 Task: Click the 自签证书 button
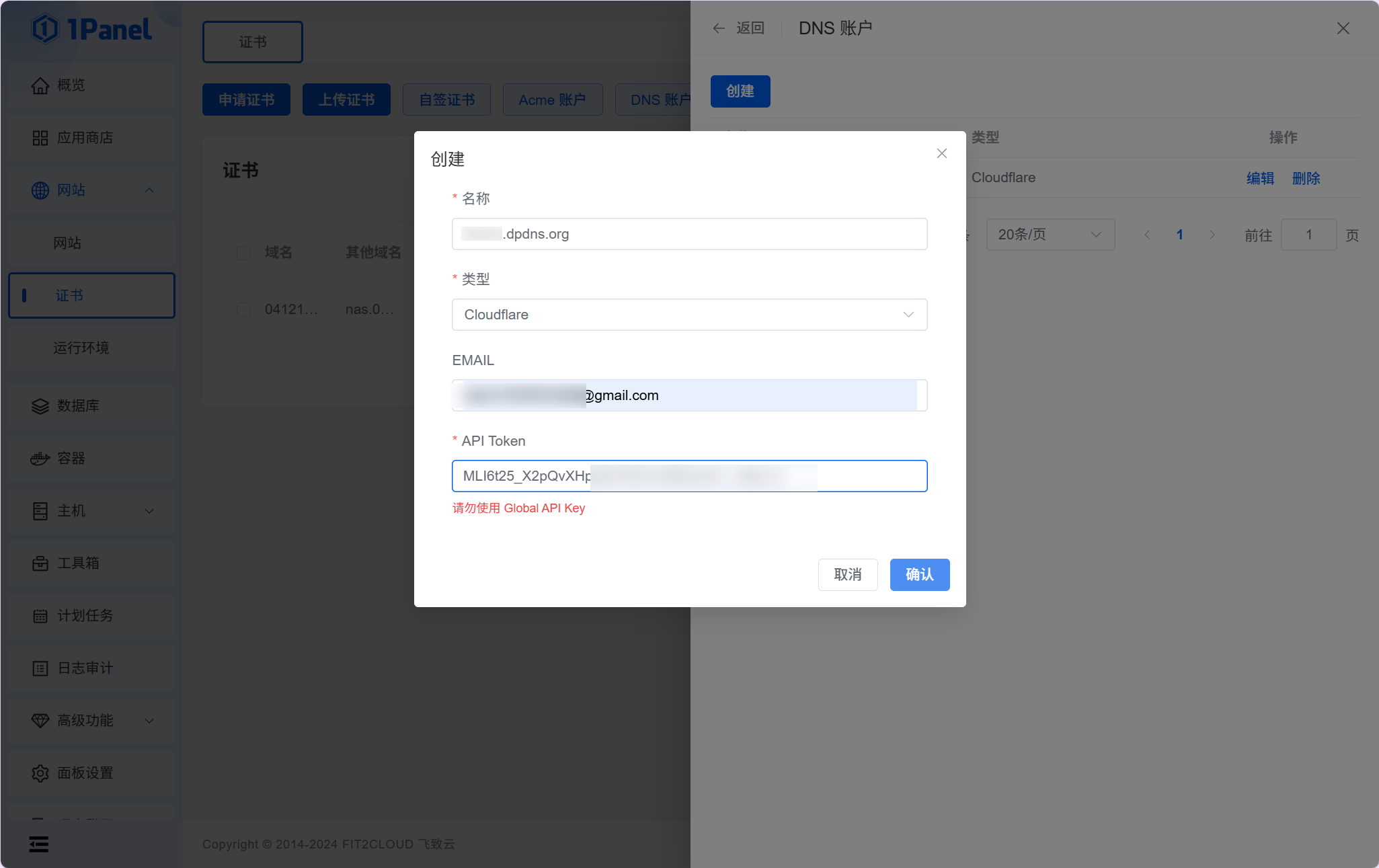[x=446, y=100]
